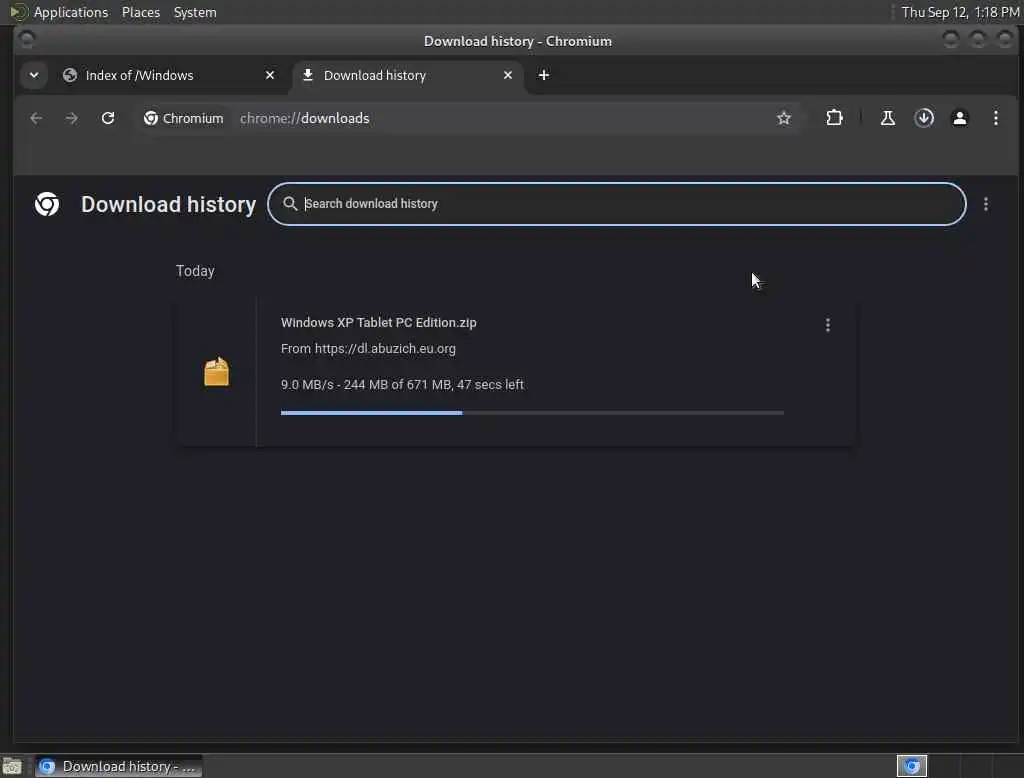This screenshot has width=1024, height=778.
Task: Click the show desktop icon in bottom panel
Action: point(12,766)
